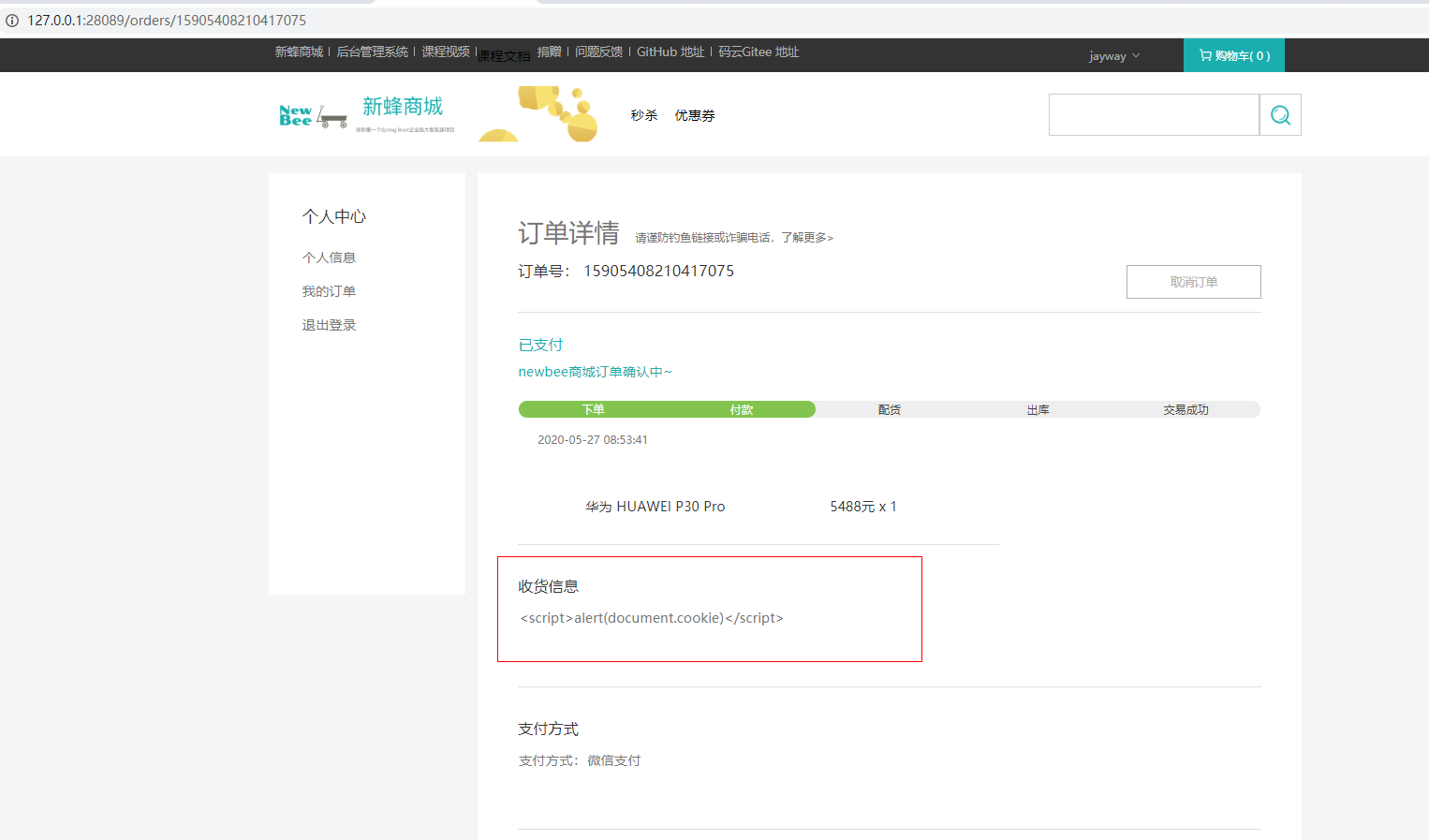Focus the product search input field
1429x840 pixels.
(x=1154, y=115)
